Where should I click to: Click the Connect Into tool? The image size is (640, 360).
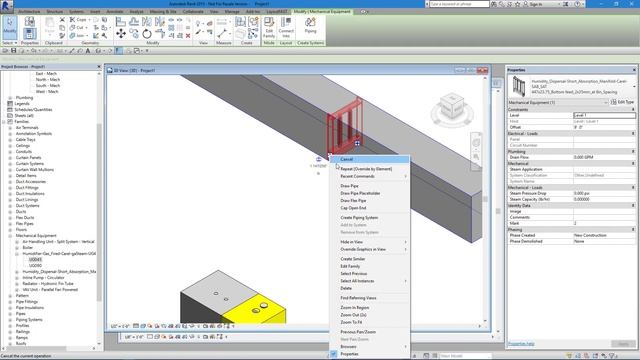[x=286, y=27]
